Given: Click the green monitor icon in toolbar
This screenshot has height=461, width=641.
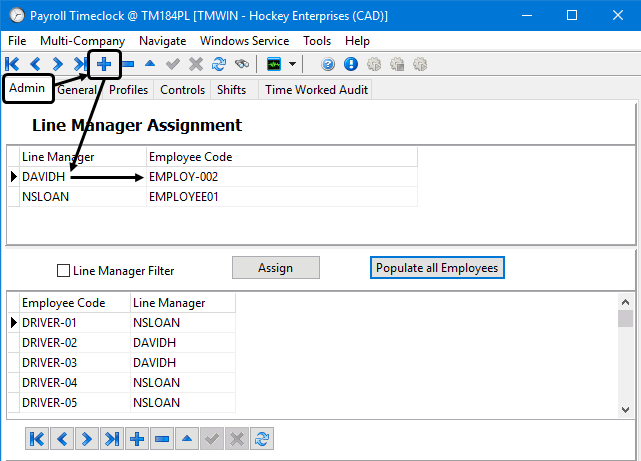Looking at the screenshot, I should (x=274, y=63).
